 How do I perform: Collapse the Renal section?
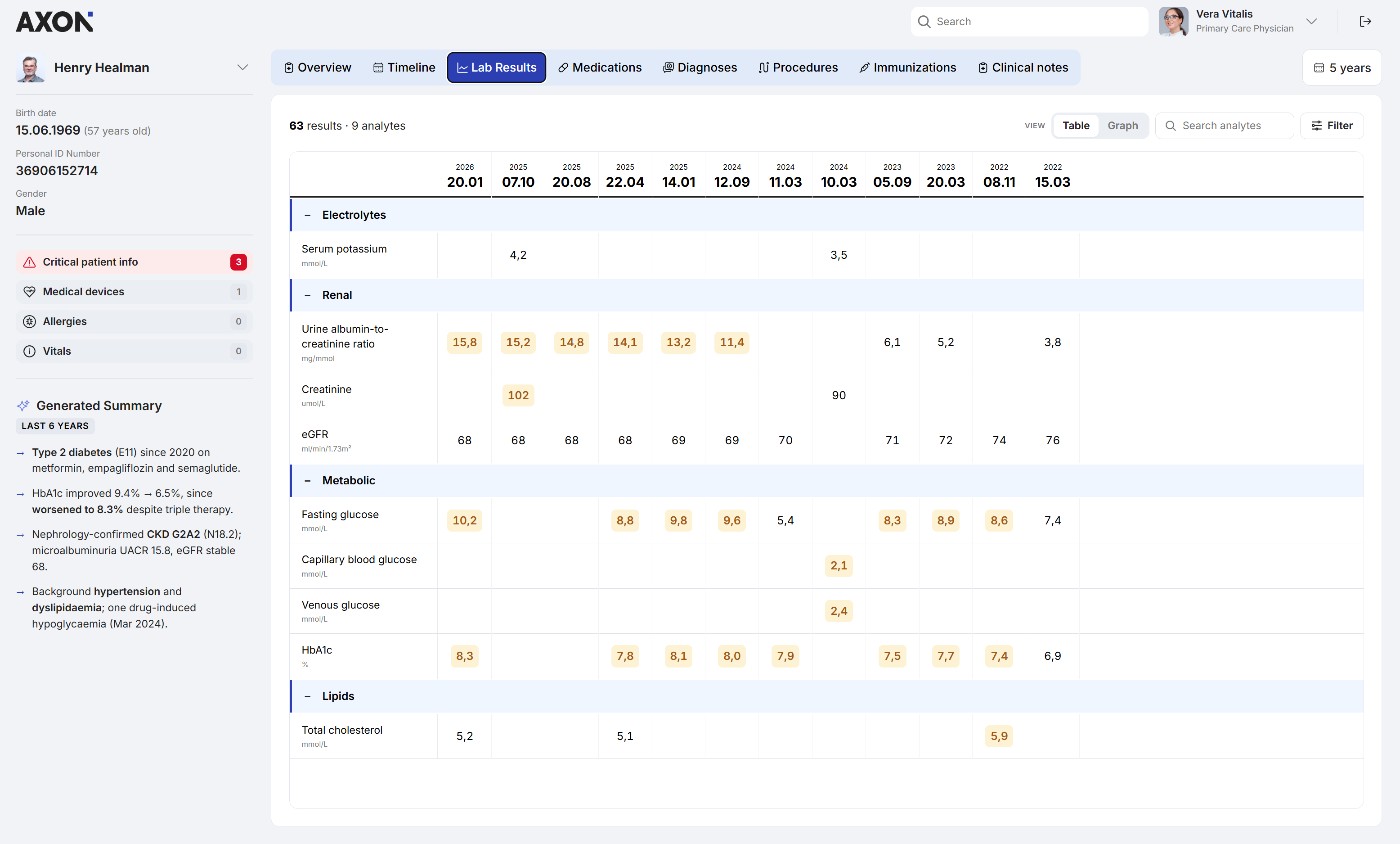(307, 296)
